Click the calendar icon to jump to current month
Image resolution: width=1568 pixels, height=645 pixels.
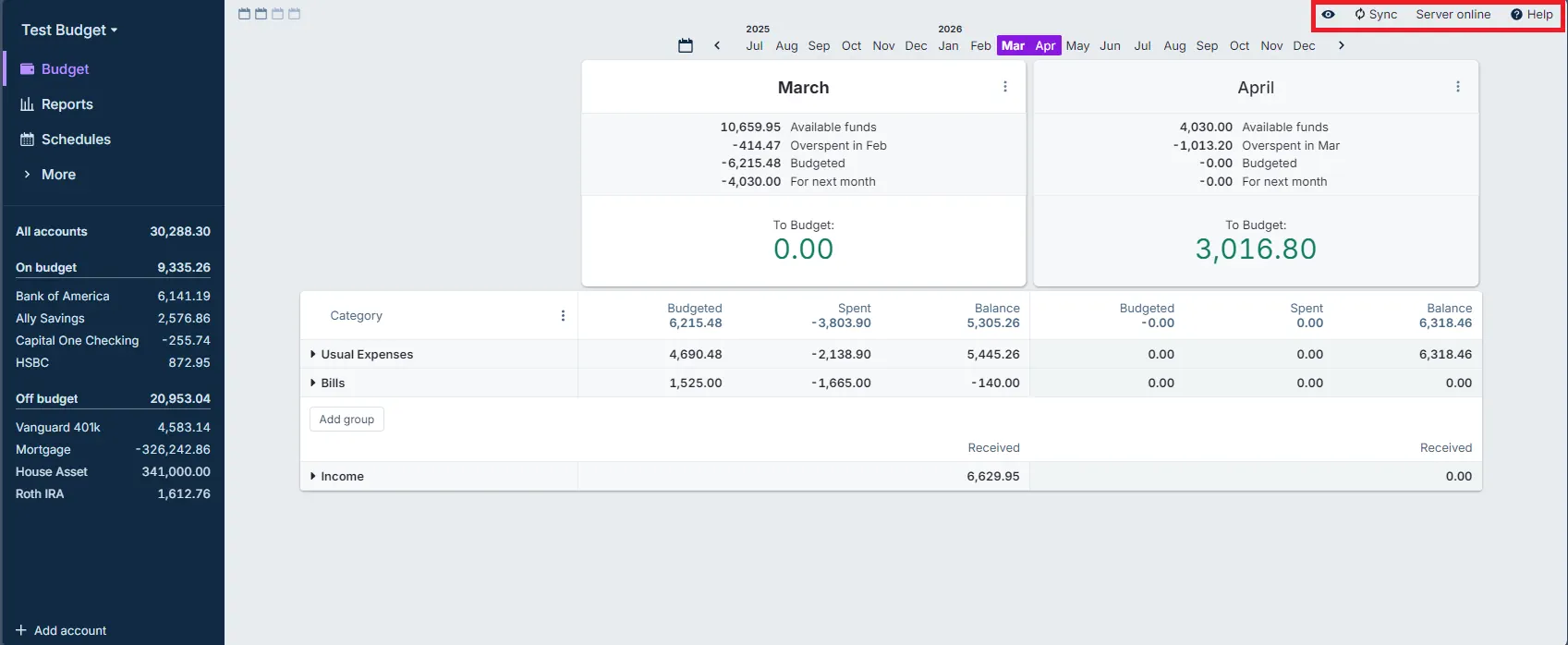point(685,45)
